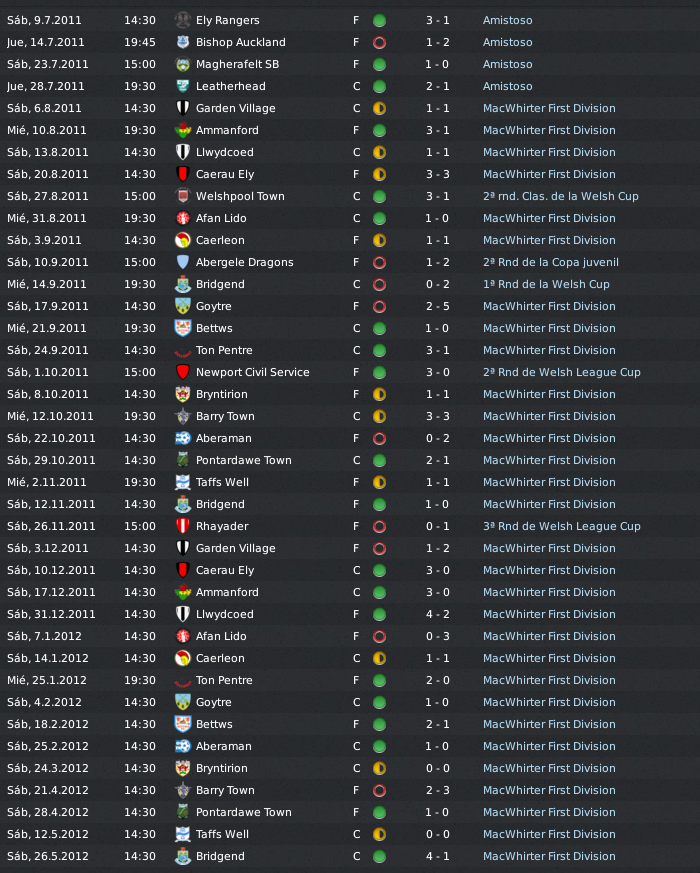700x873 pixels.
Task: Open 2ª Rnd de la Copa juvenil link
Action: coord(550,262)
